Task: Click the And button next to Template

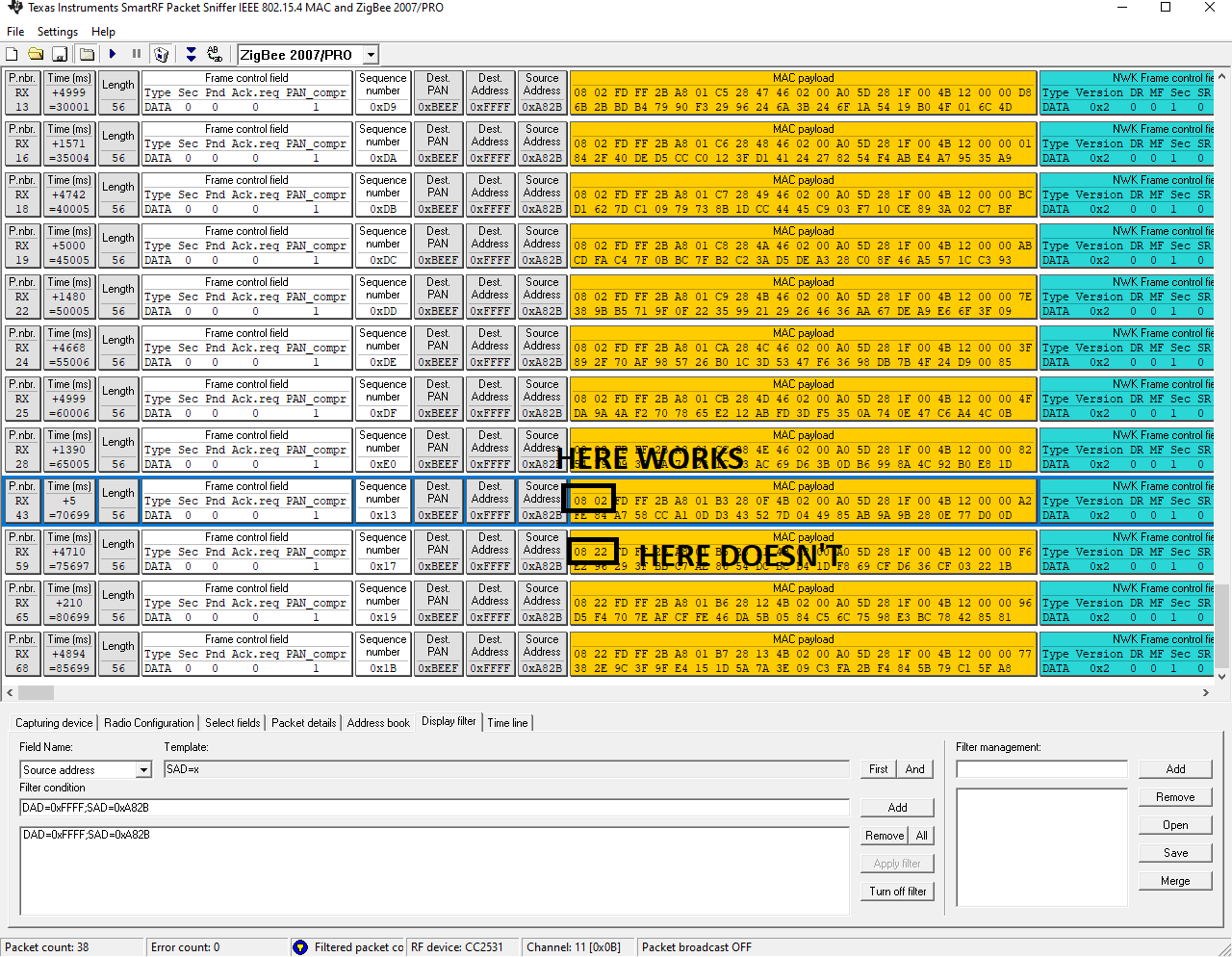Action: pyautogui.click(x=915, y=769)
